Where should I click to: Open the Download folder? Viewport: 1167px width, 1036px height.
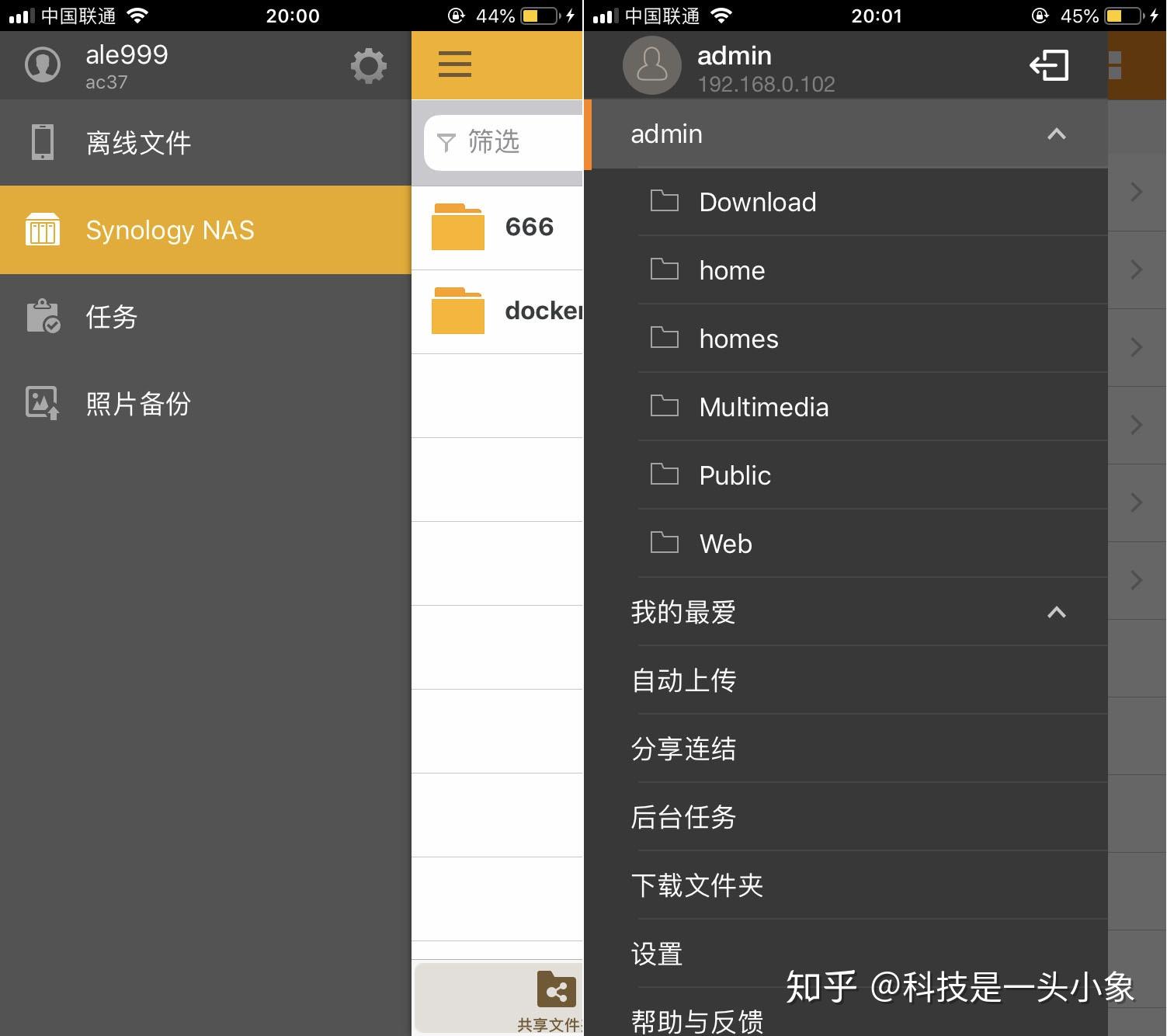pos(873,202)
